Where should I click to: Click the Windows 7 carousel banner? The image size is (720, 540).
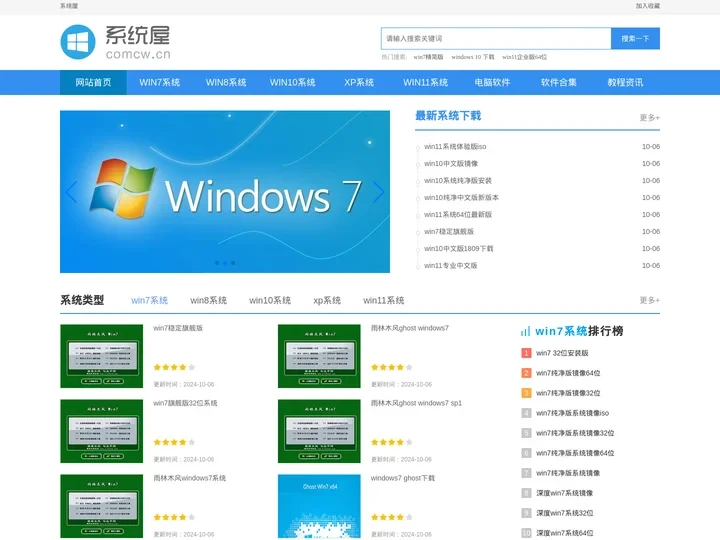click(225, 192)
